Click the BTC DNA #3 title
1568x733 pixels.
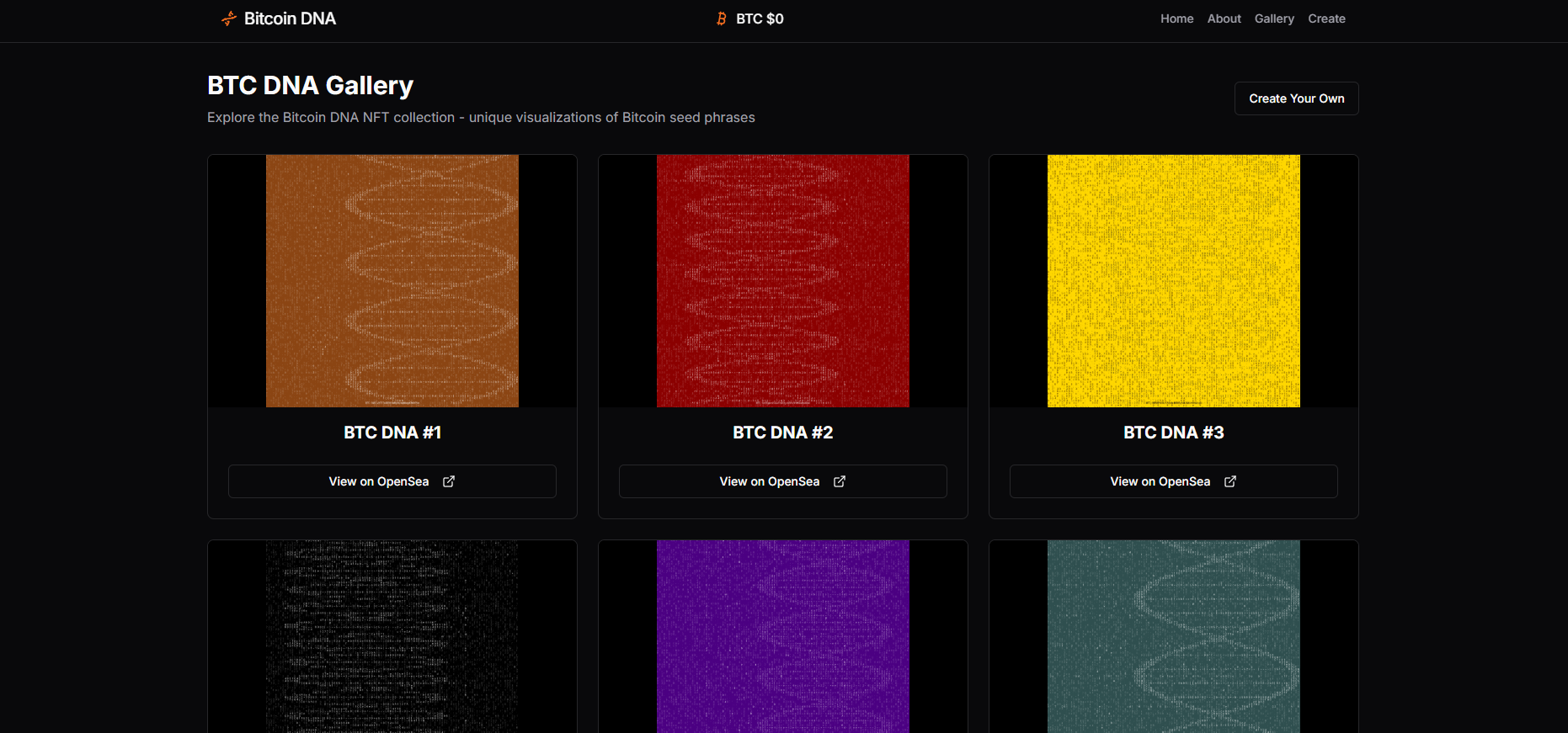click(1174, 433)
